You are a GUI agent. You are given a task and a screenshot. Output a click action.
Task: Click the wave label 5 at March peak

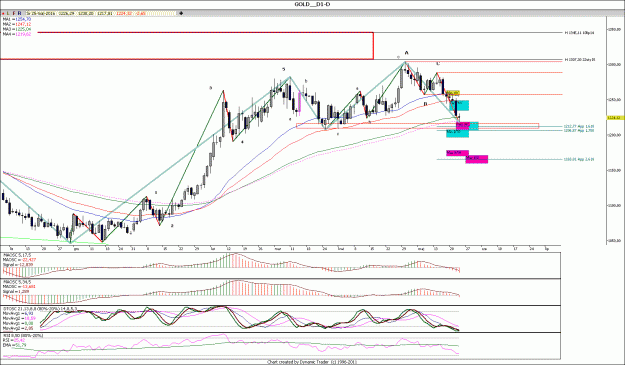284,69
